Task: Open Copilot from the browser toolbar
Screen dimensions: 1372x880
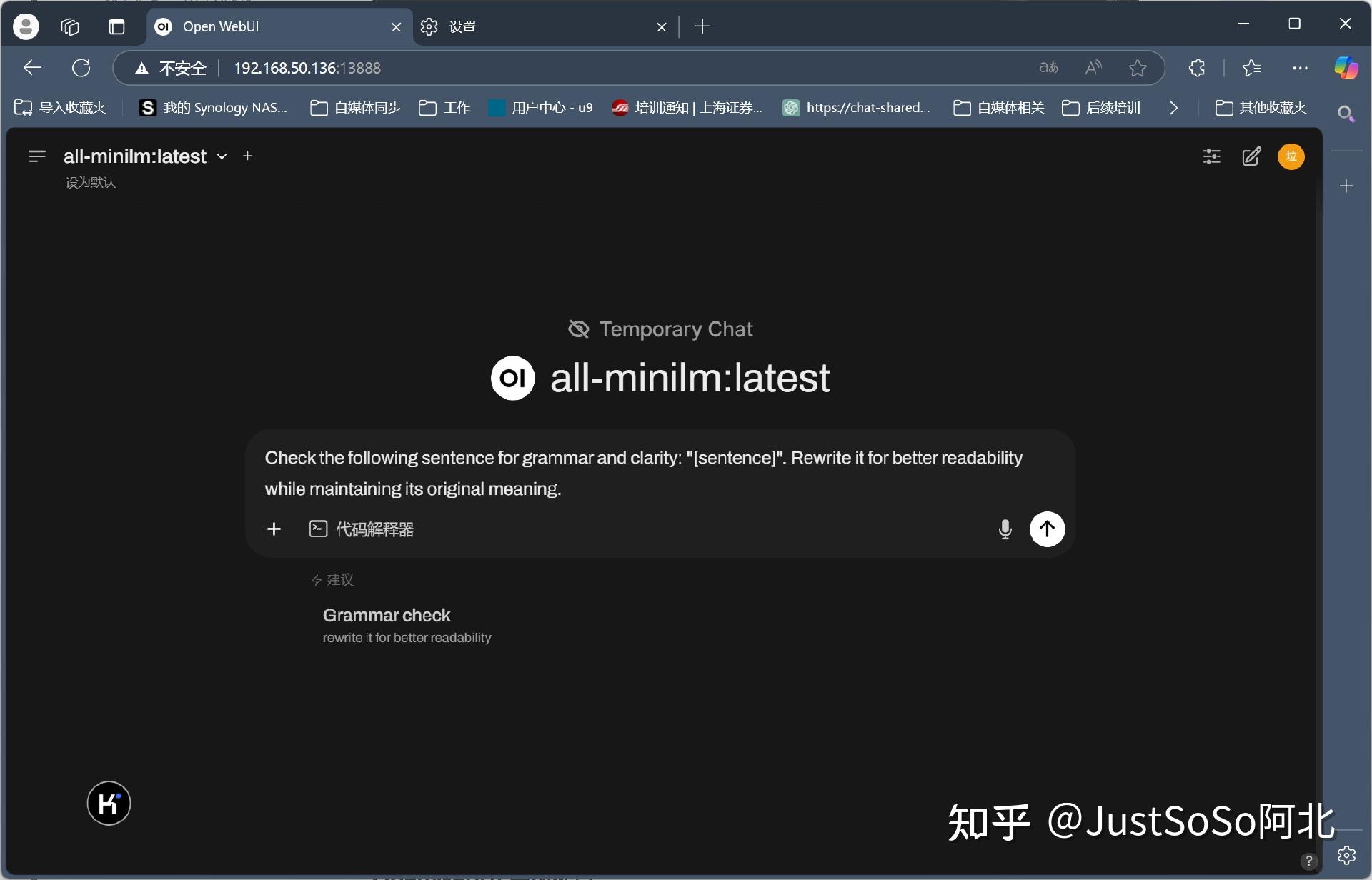Action: click(x=1346, y=68)
